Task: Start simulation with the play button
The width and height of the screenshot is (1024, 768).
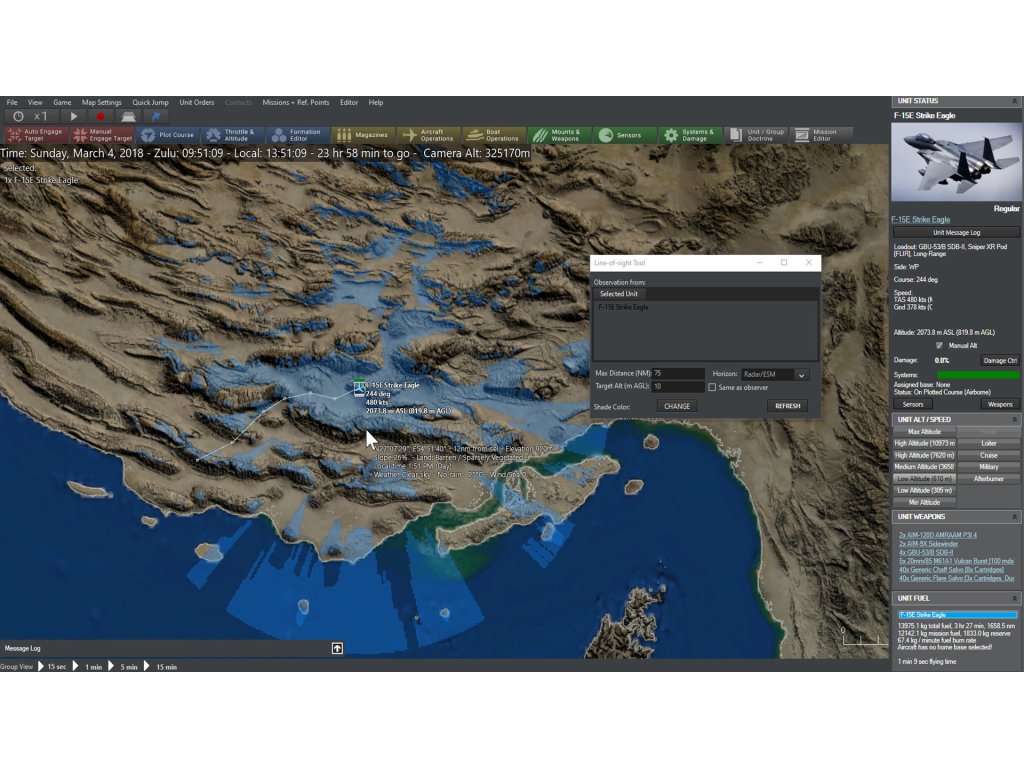Action: [x=74, y=116]
